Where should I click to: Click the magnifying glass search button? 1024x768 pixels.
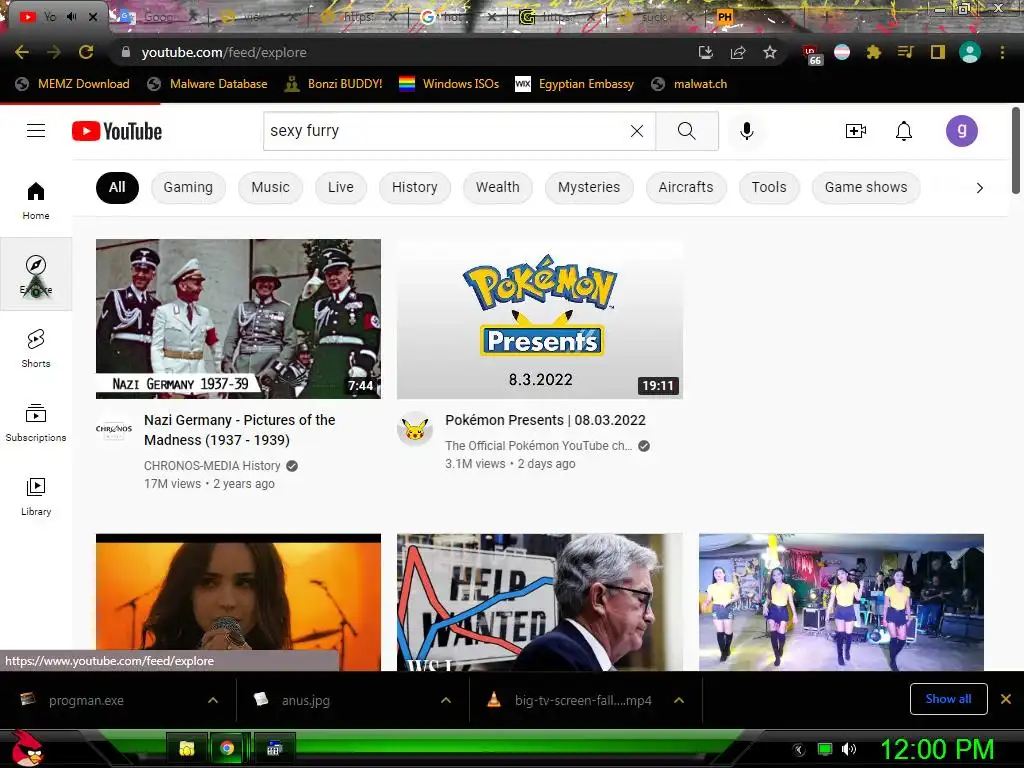coord(687,131)
